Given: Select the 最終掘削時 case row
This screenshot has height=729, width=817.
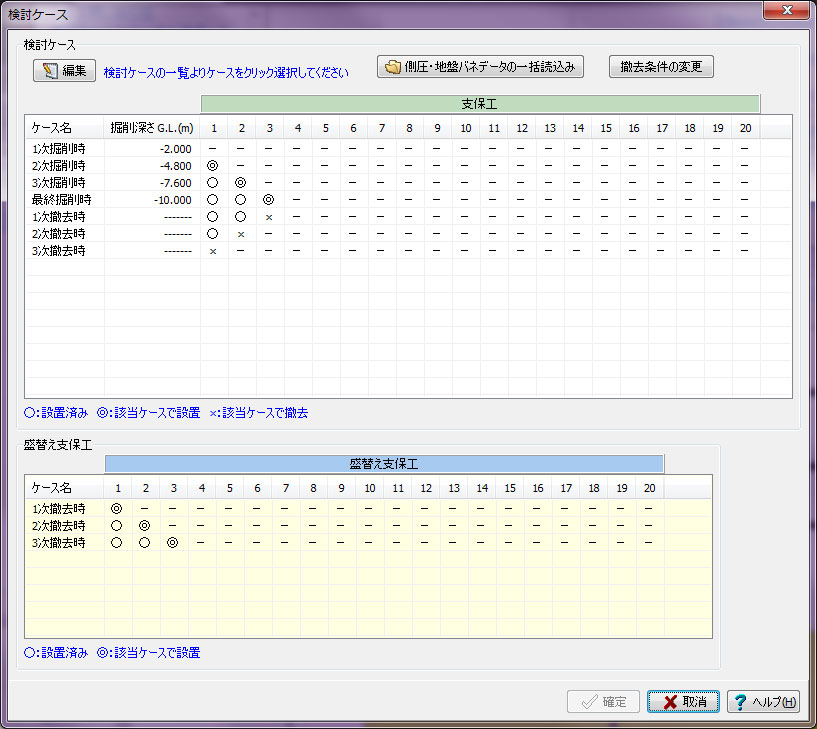Looking at the screenshot, I should pyautogui.click(x=408, y=200).
